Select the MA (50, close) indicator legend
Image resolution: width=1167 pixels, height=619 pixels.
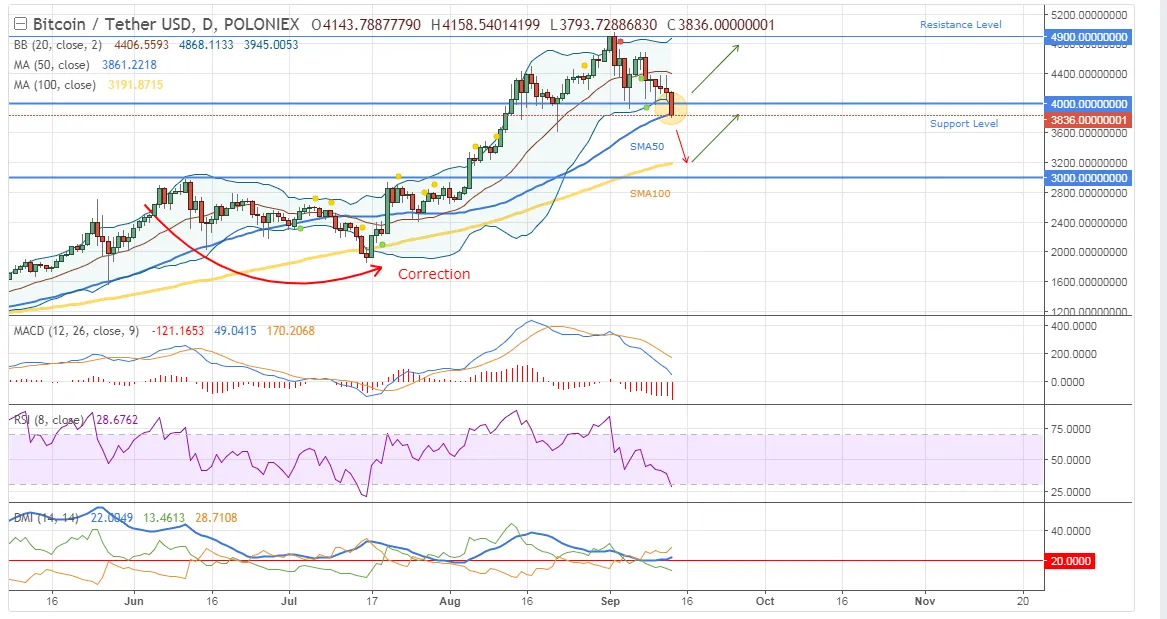pyautogui.click(x=51, y=65)
